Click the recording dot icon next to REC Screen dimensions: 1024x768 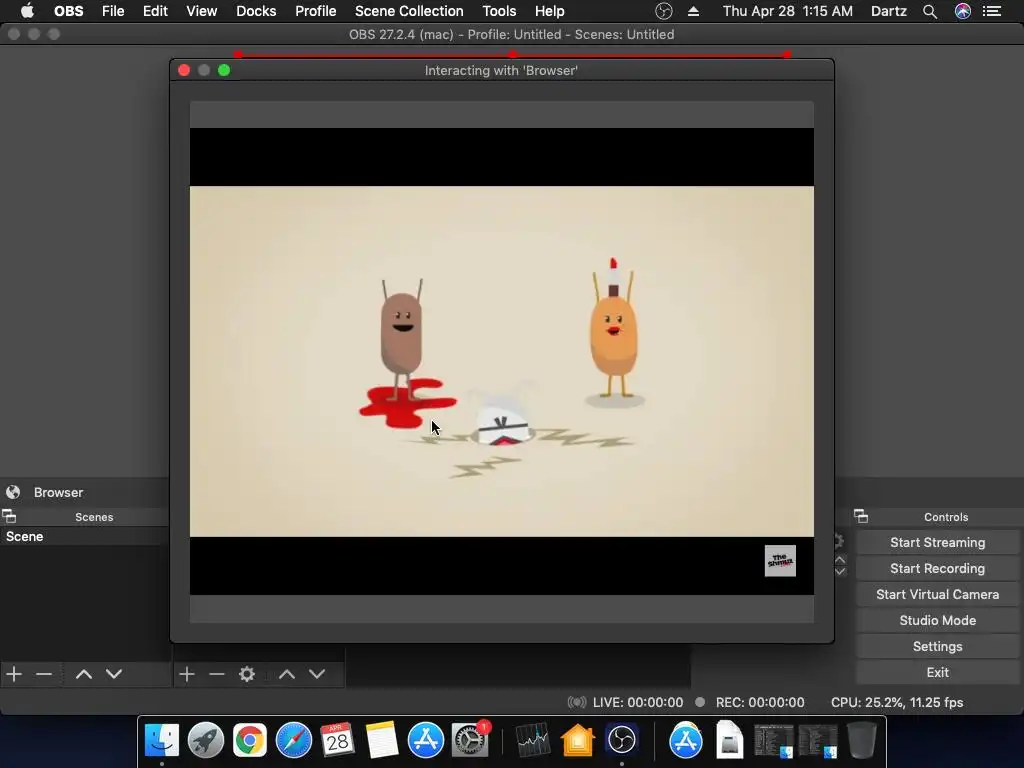[x=700, y=702]
